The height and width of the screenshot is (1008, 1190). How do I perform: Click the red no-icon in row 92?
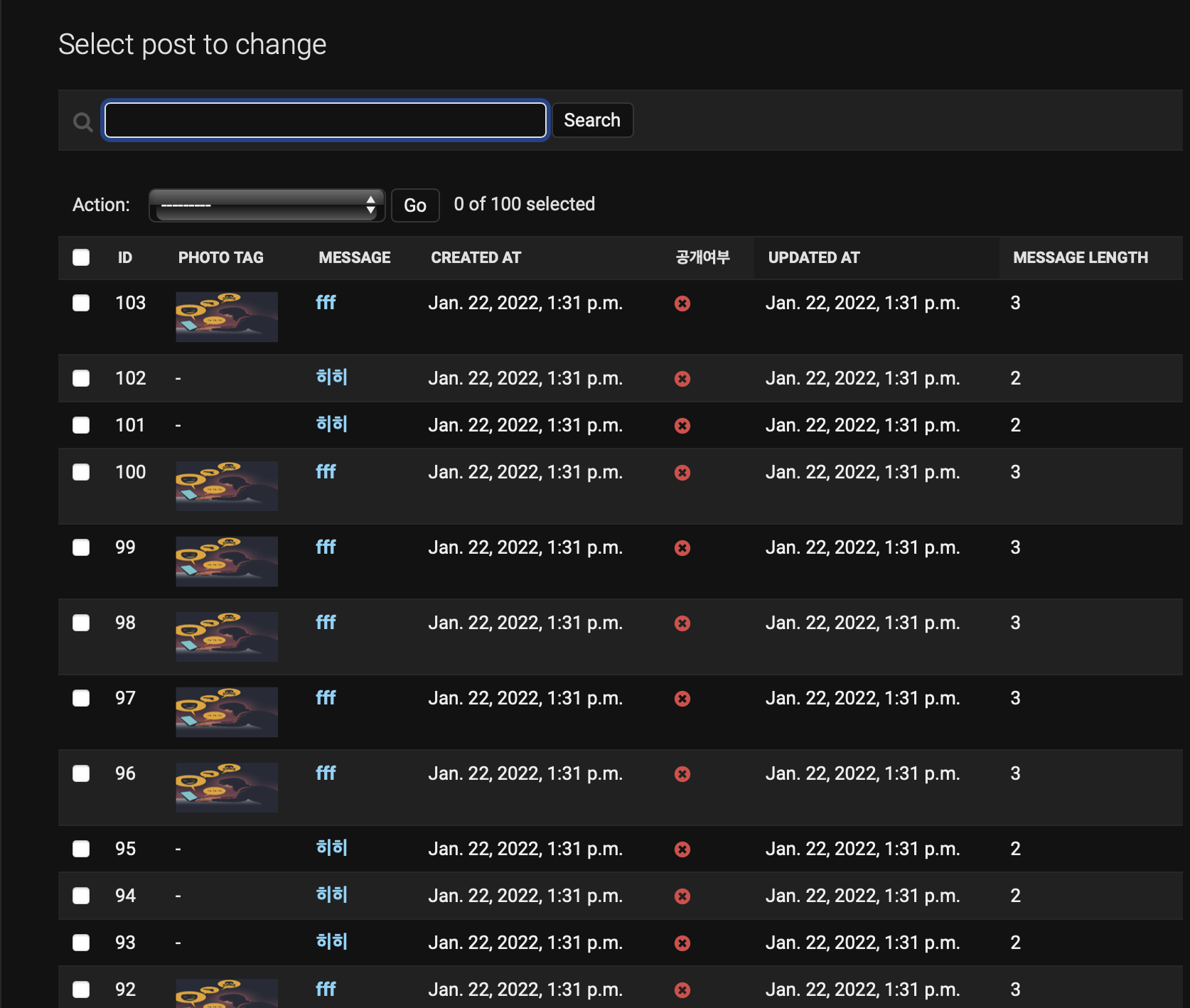click(x=682, y=990)
